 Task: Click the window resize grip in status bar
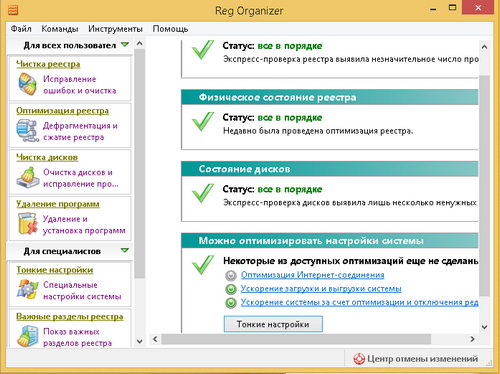point(489,363)
